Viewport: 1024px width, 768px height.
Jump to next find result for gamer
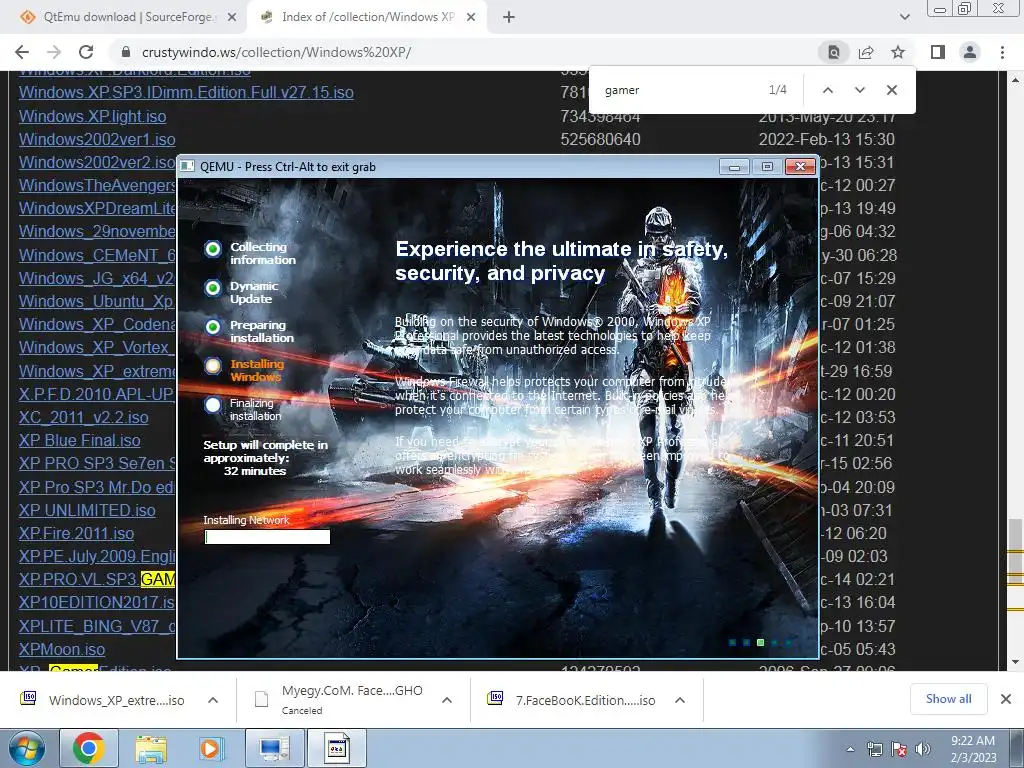pos(859,90)
